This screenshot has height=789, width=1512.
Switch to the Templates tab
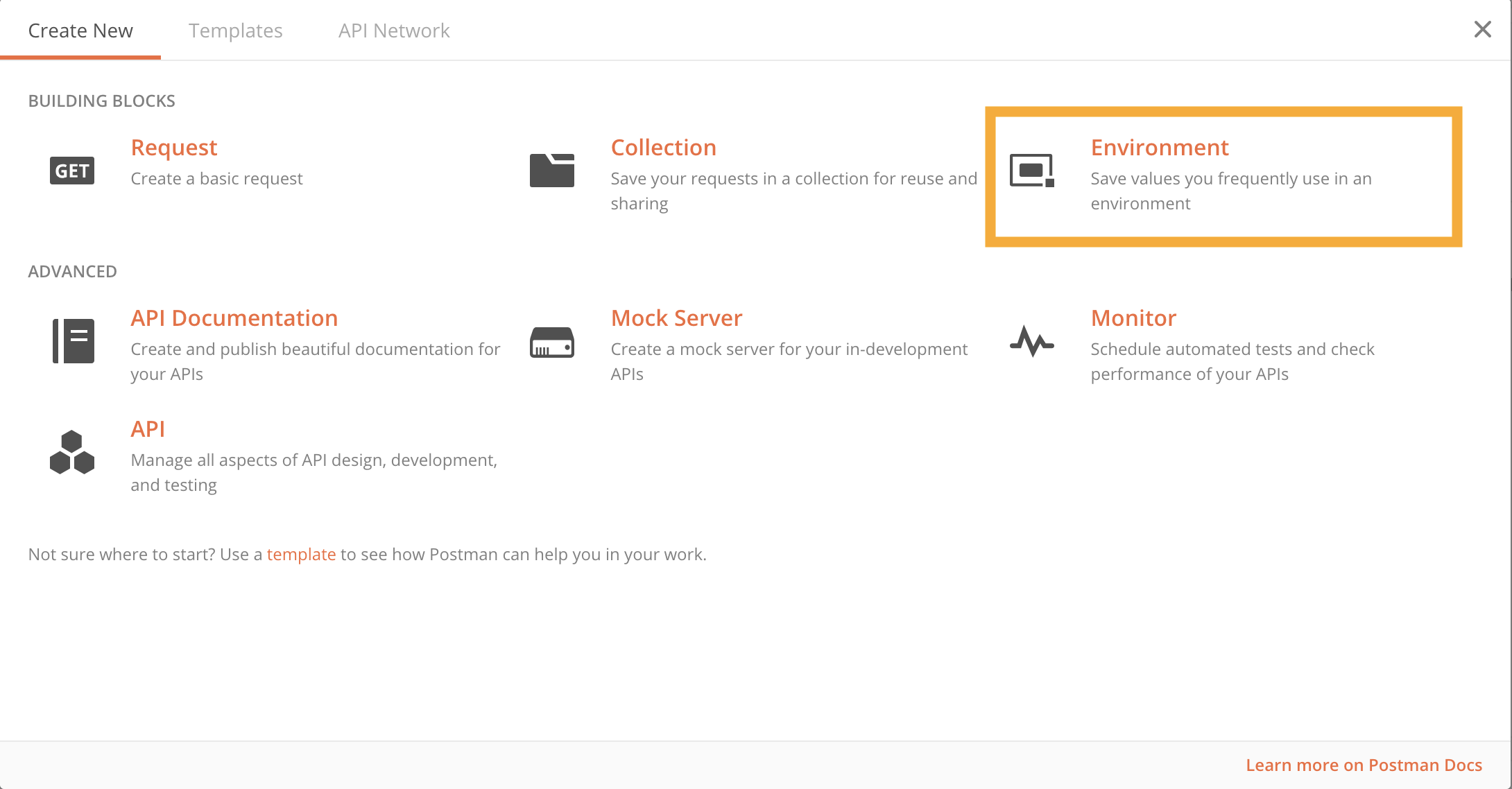(235, 31)
